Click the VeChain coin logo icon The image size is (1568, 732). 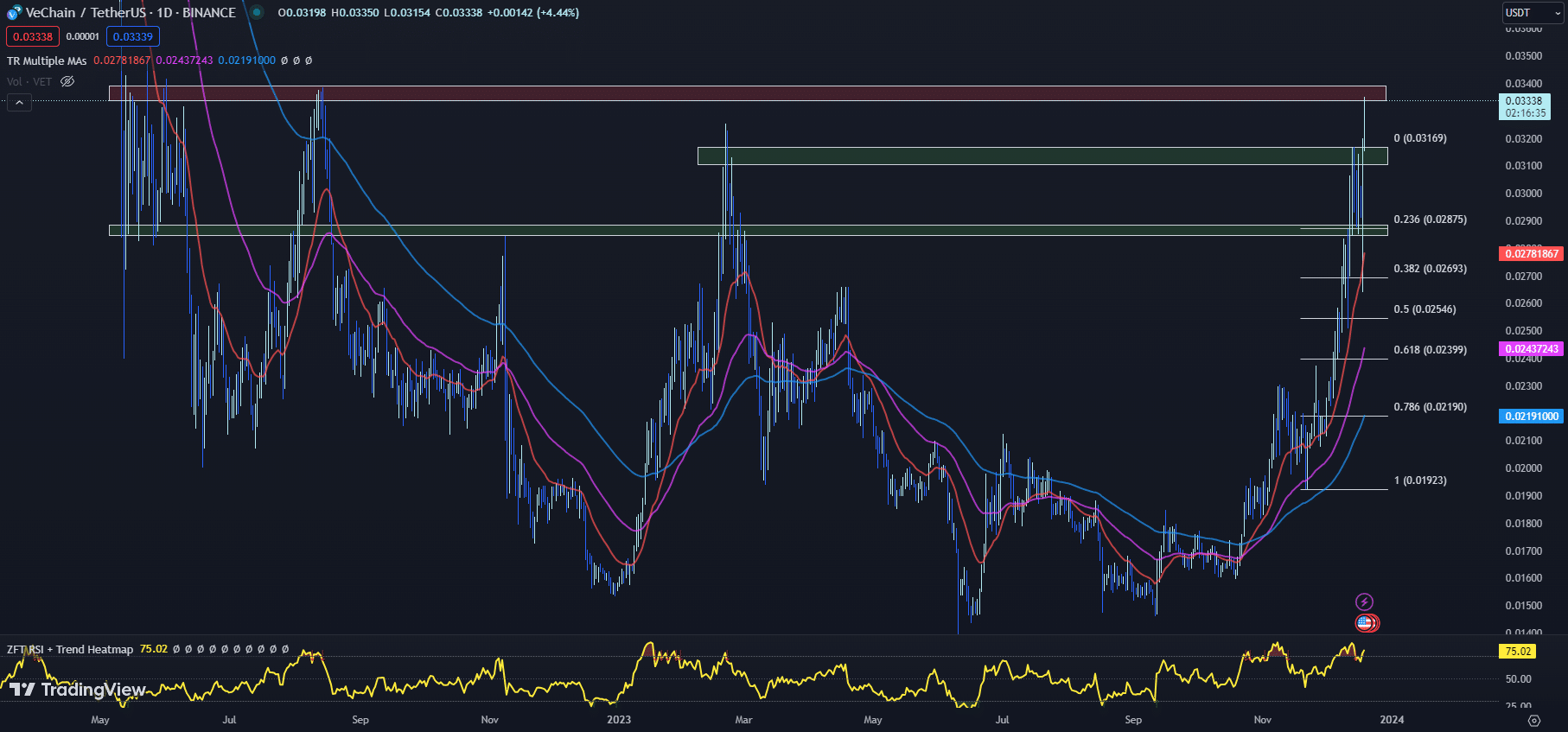point(14,13)
